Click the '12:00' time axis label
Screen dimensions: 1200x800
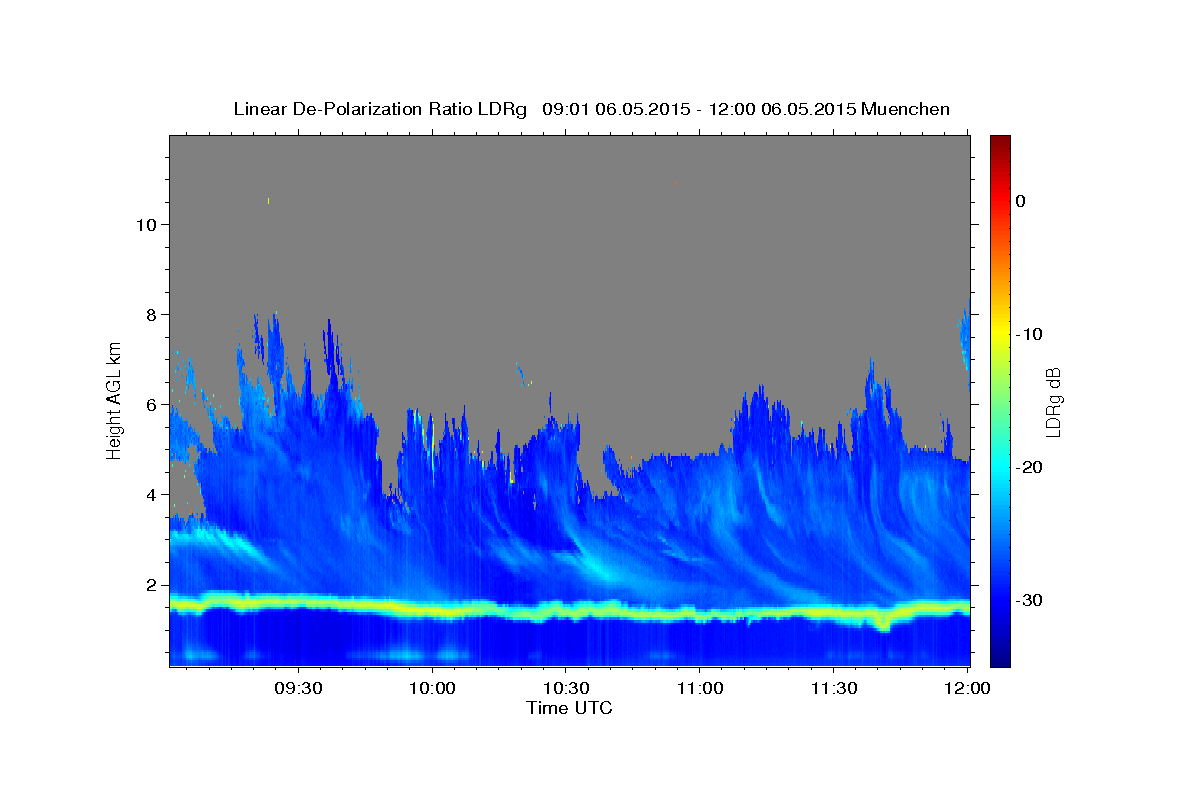click(966, 689)
